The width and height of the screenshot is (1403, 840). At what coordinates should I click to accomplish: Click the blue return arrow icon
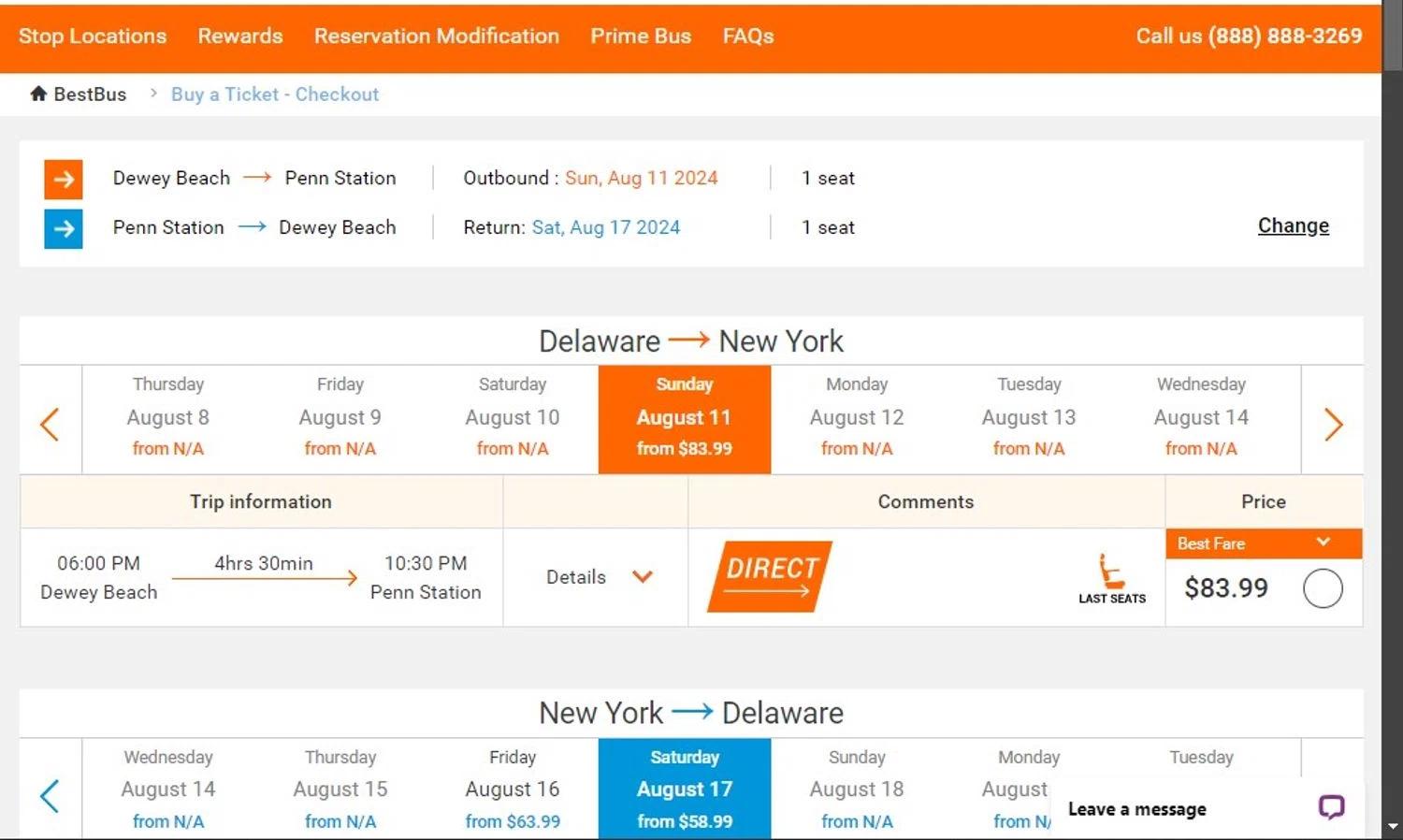64,228
